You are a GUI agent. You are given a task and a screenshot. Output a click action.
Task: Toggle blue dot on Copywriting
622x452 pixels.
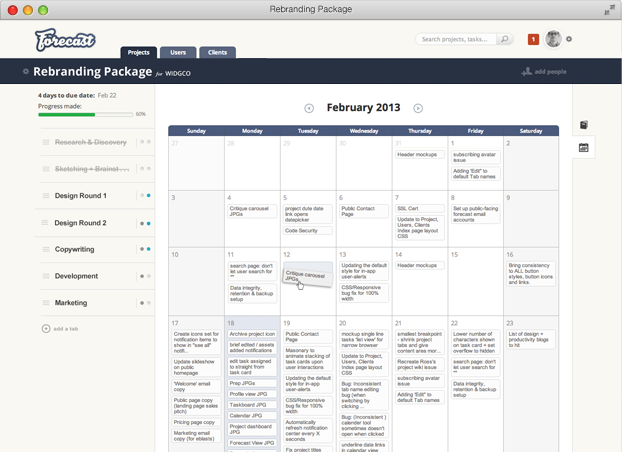149,249
